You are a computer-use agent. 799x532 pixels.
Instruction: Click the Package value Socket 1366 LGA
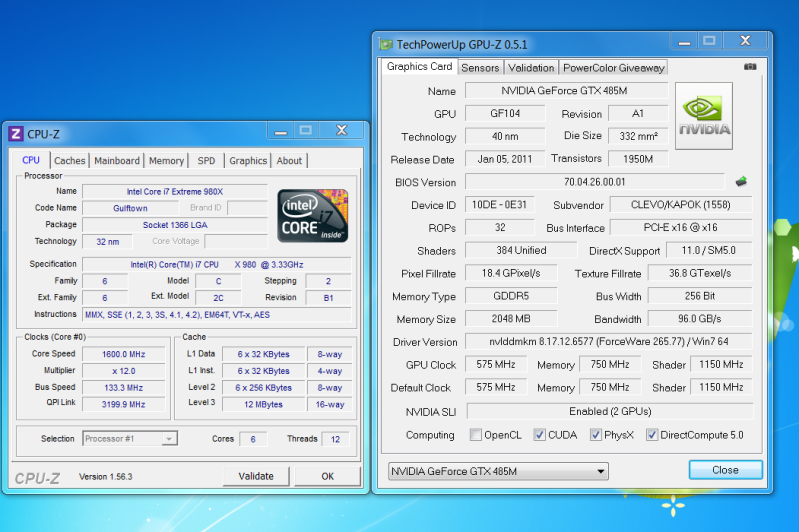[175, 225]
